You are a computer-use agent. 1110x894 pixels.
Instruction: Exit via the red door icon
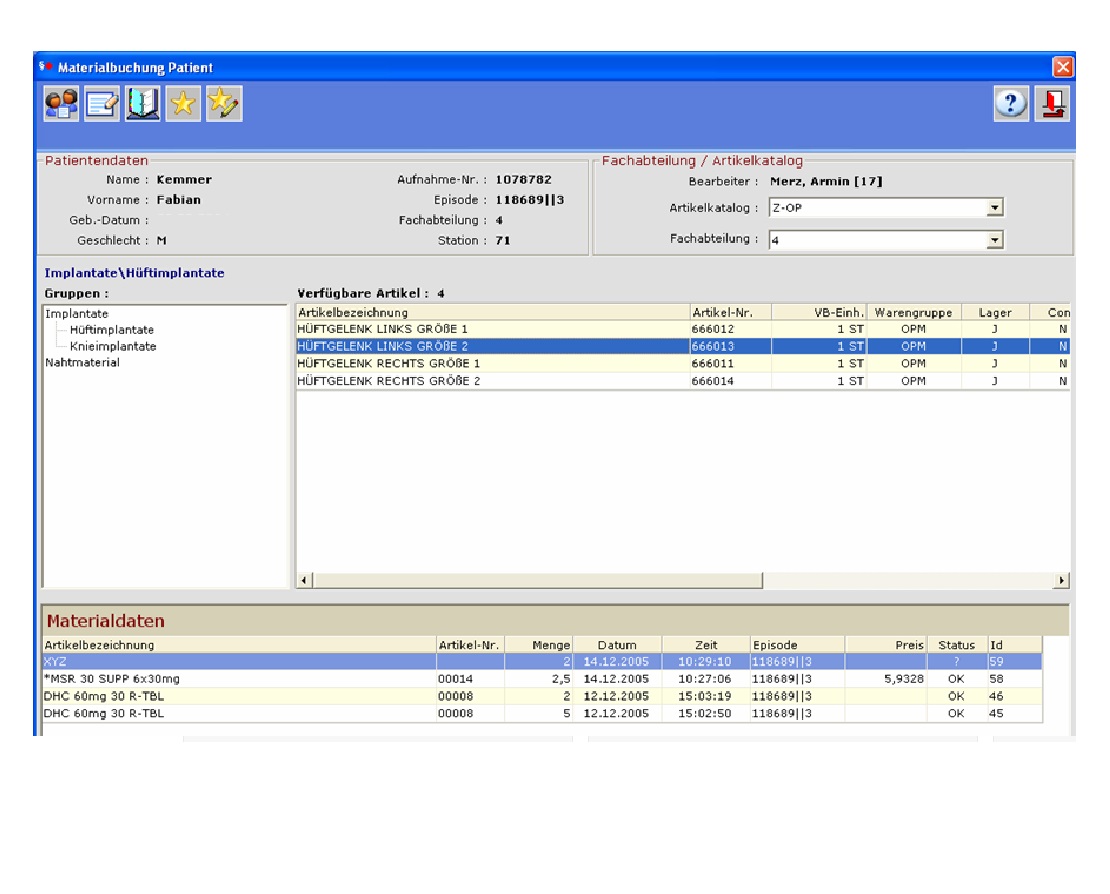click(x=1052, y=104)
